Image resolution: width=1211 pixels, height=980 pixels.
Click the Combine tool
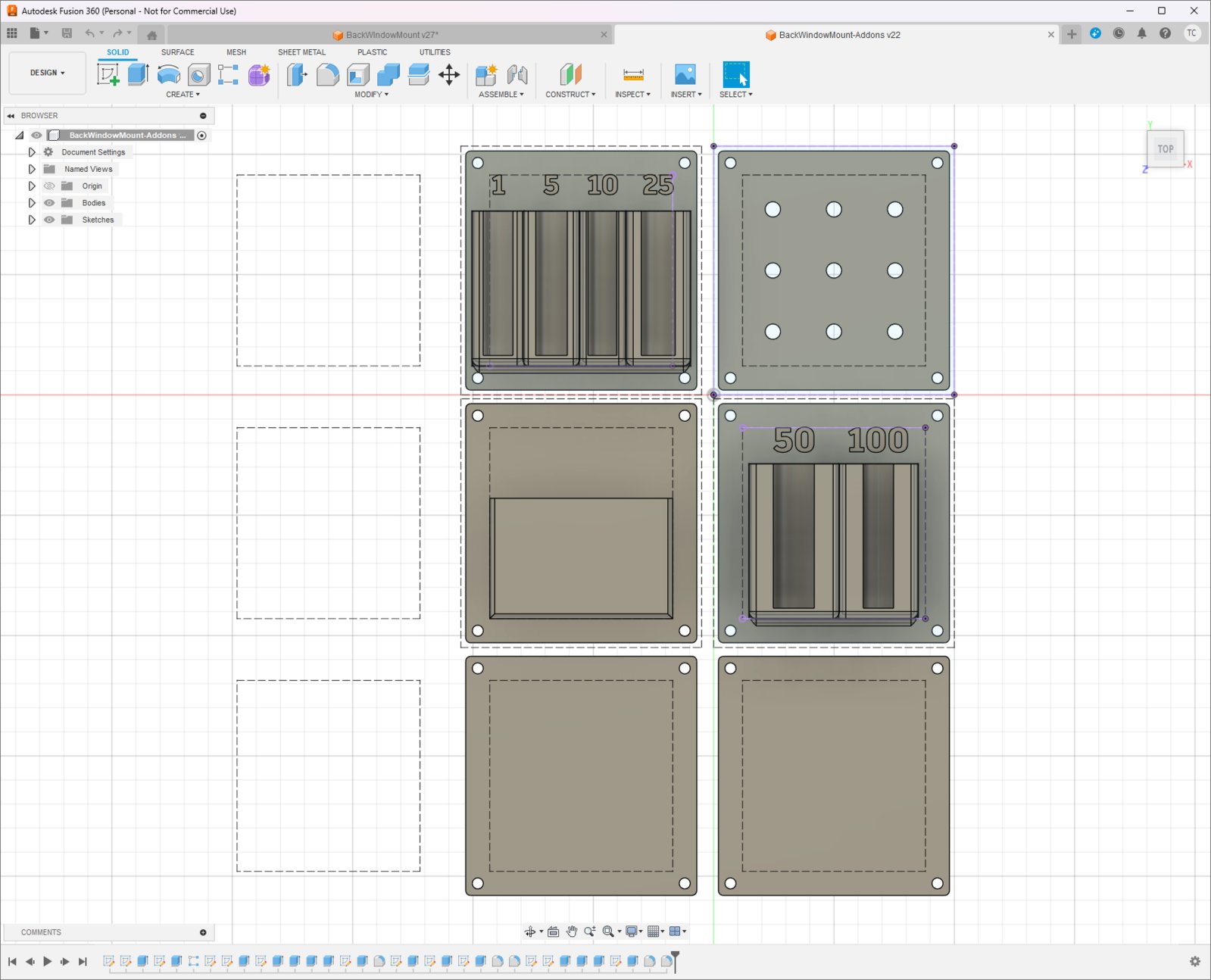tap(388, 74)
